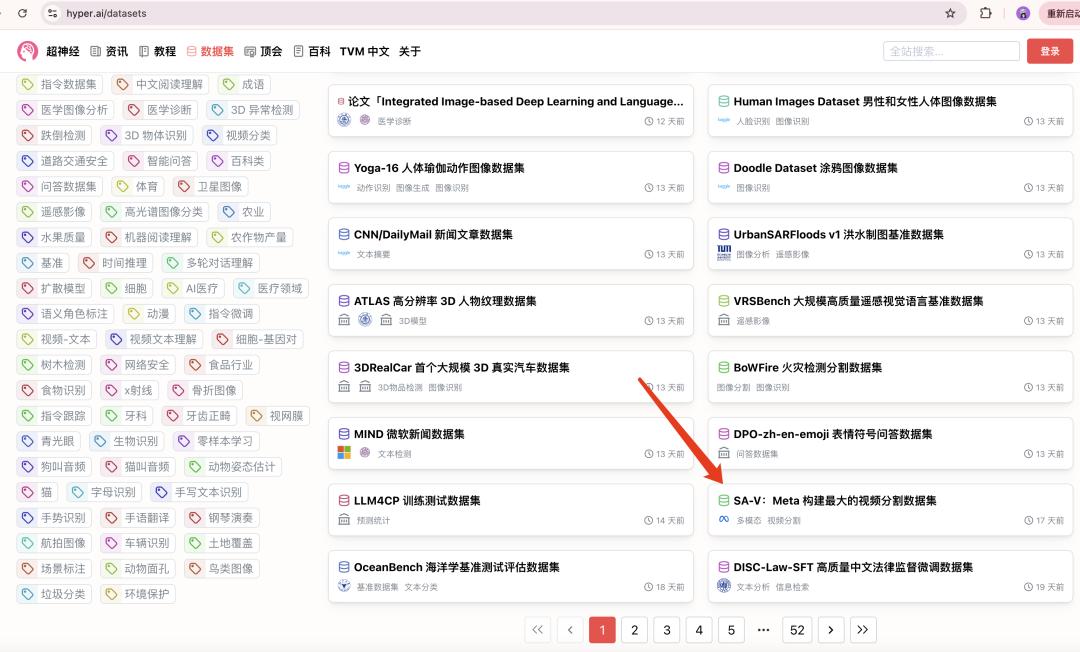Image resolution: width=1080 pixels, height=652 pixels.
Task: Click the first institution icon on ATLAS card
Action: 344,320
